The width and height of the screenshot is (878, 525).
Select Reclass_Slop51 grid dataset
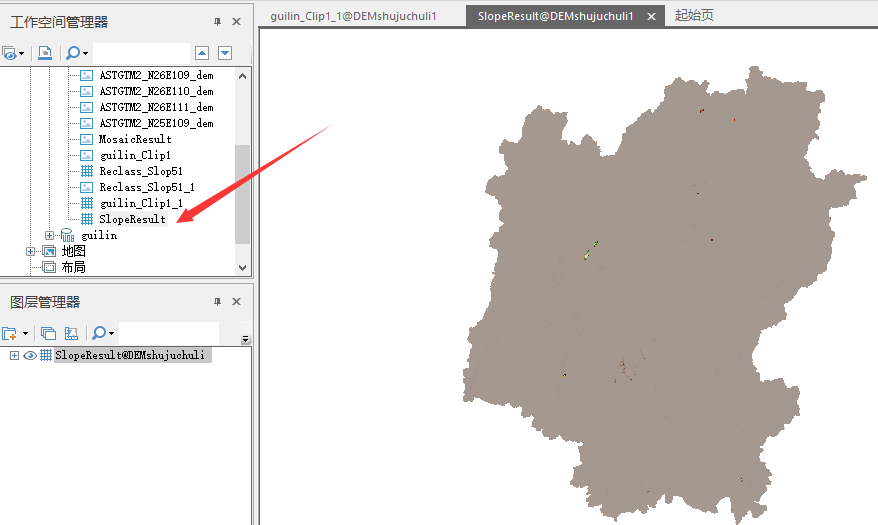coord(141,171)
